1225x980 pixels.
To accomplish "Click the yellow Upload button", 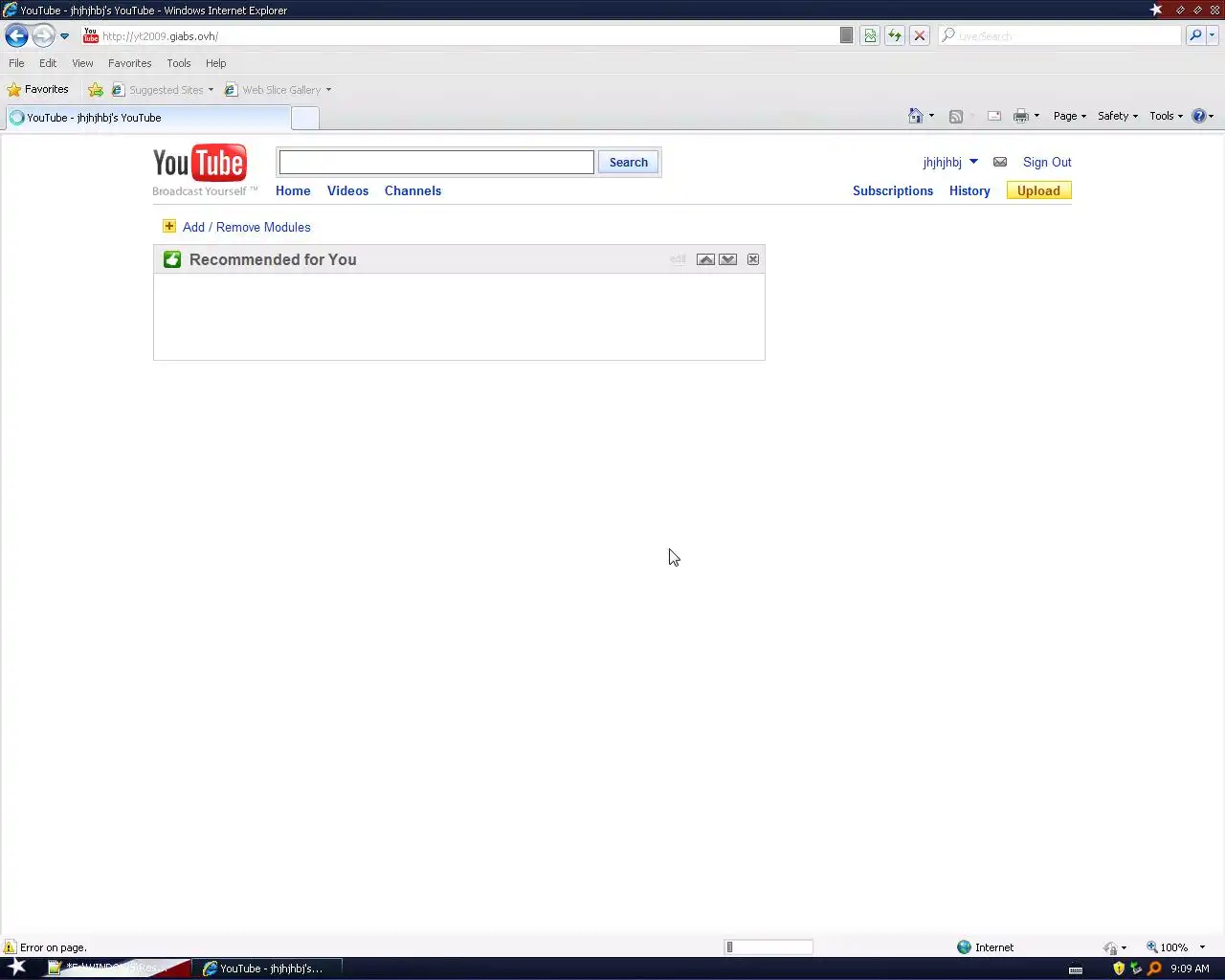I will pyautogui.click(x=1038, y=190).
